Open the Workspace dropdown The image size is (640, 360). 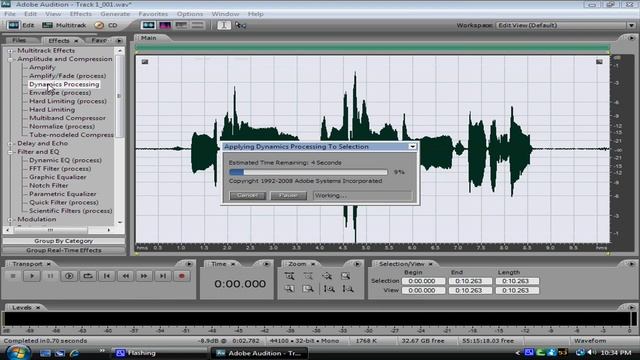(x=631, y=25)
